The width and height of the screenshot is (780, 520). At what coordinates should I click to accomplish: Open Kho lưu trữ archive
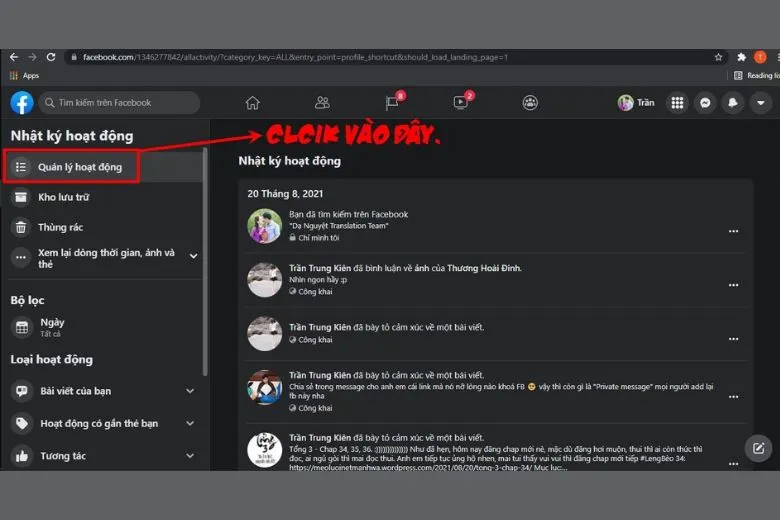pyautogui.click(x=103, y=197)
